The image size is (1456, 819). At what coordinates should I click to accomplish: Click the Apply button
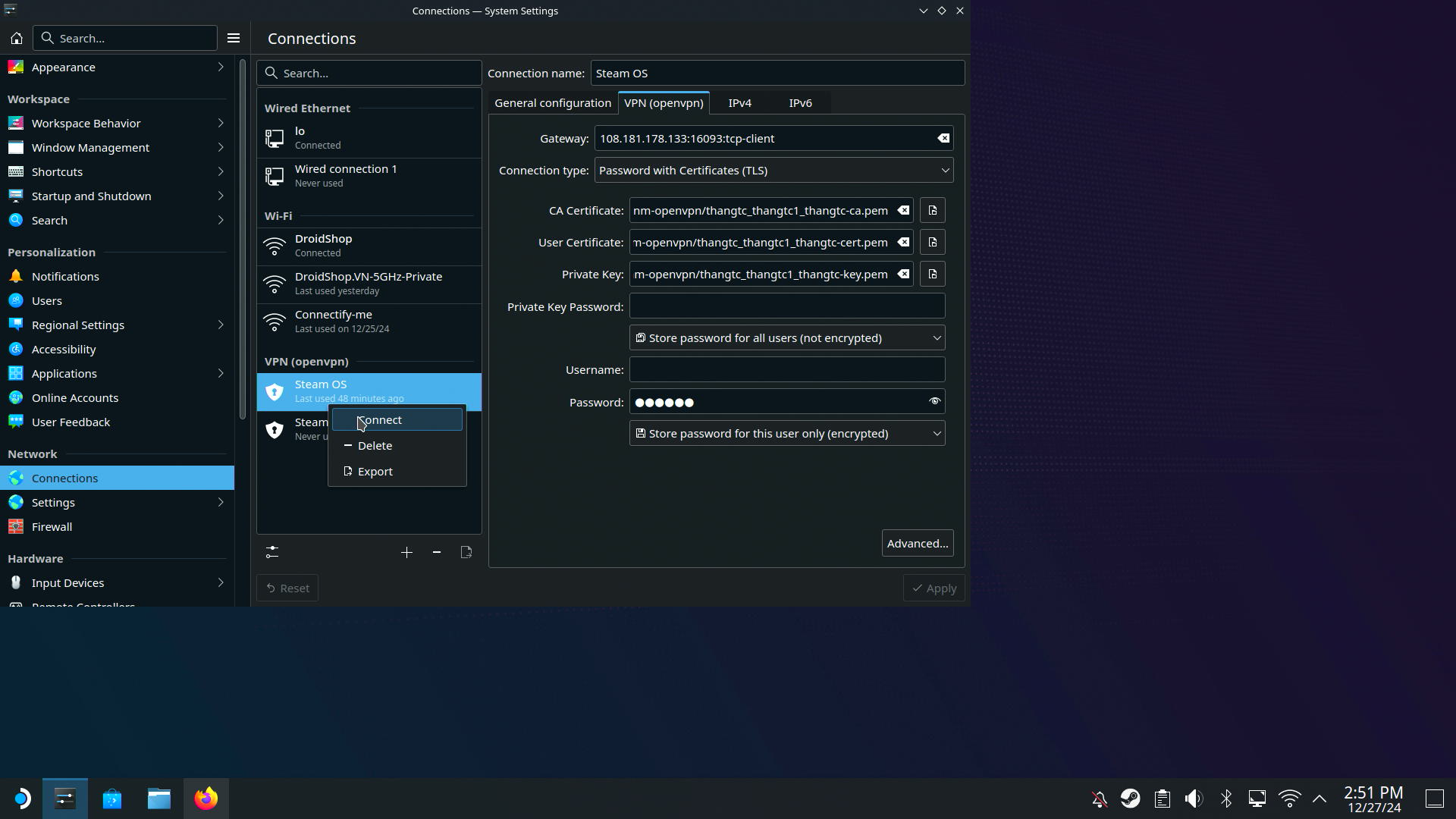click(934, 588)
